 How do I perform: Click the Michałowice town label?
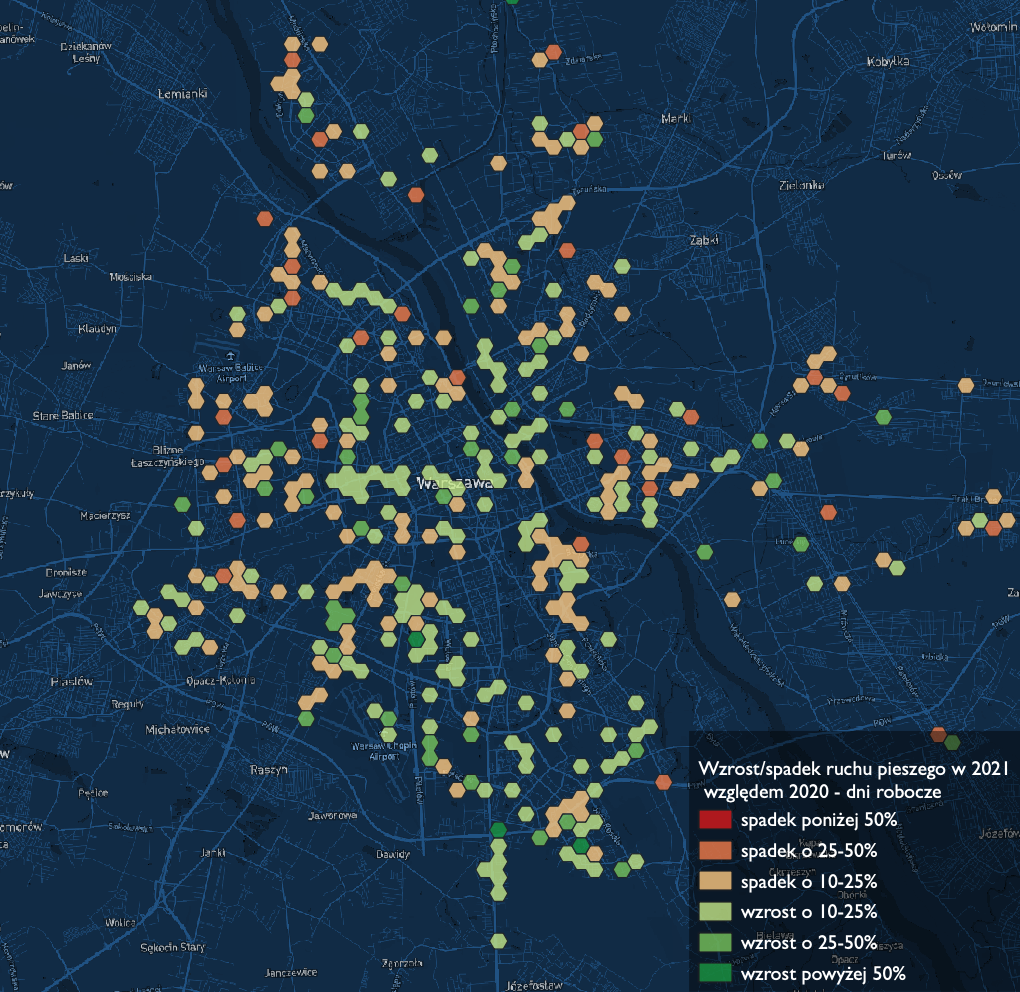[179, 730]
